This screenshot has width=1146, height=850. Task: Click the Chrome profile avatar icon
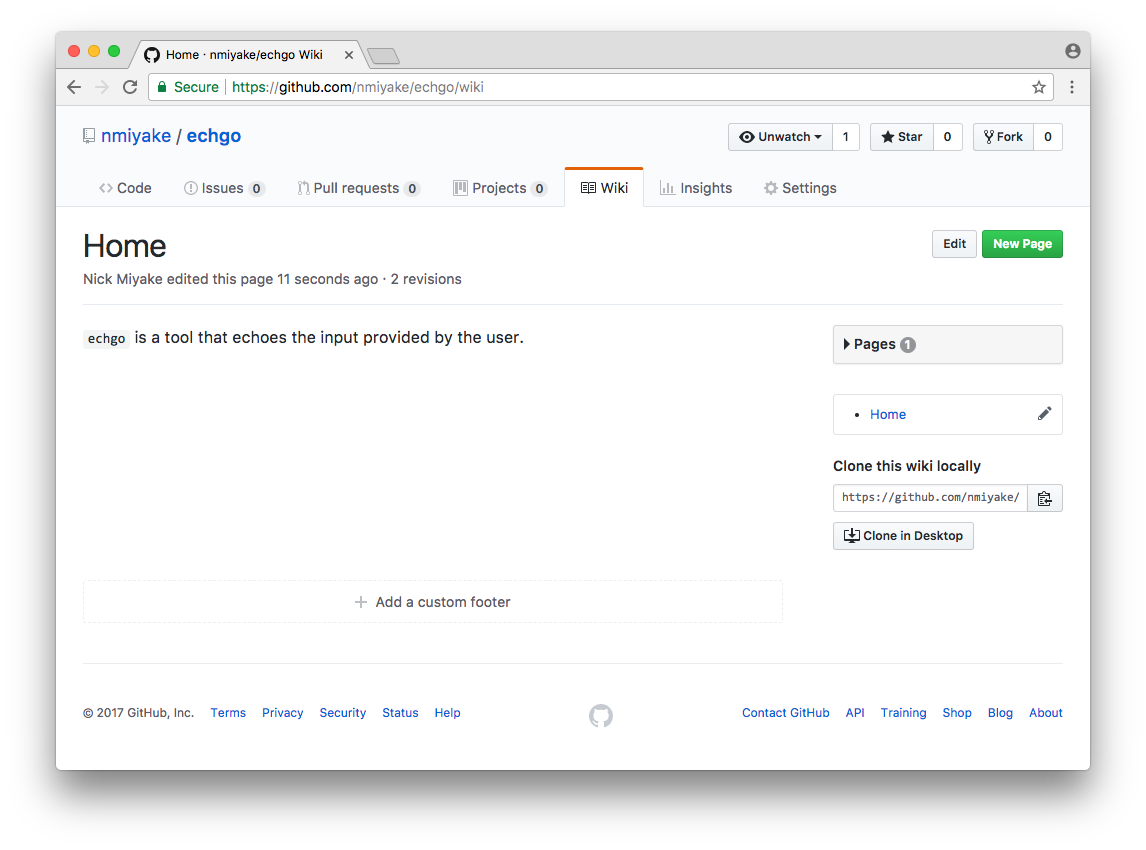1072,50
